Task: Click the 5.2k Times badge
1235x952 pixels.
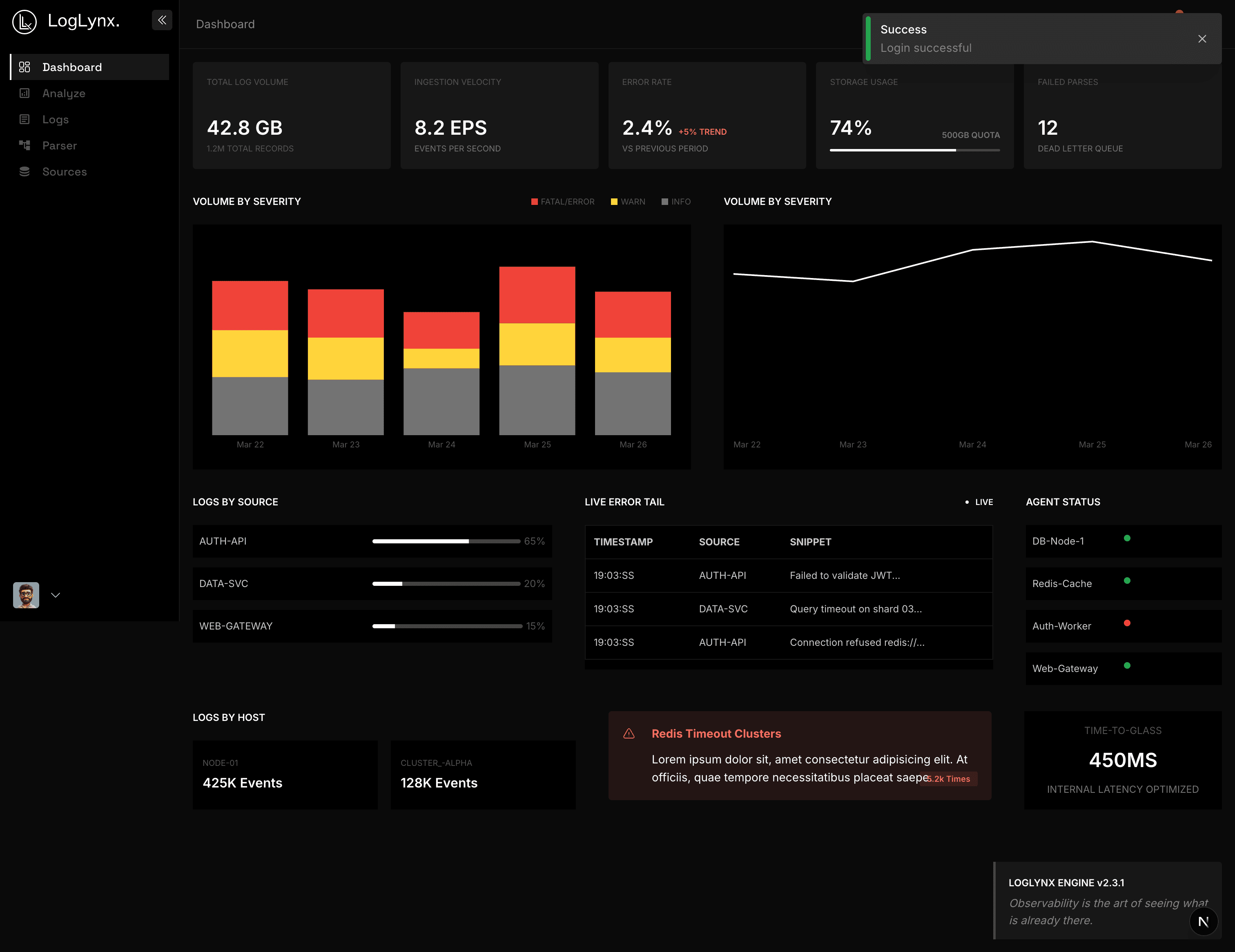Action: pyautogui.click(x=948, y=779)
